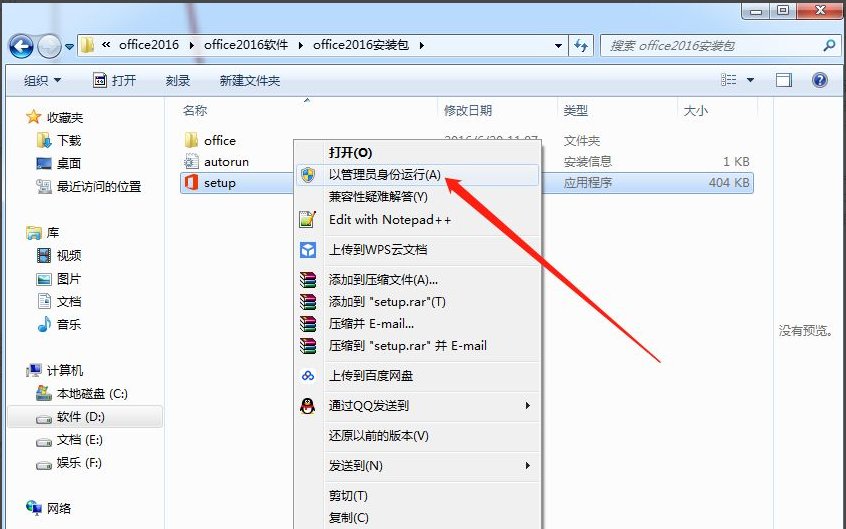Toggle the preview pane icon

[x=784, y=80]
